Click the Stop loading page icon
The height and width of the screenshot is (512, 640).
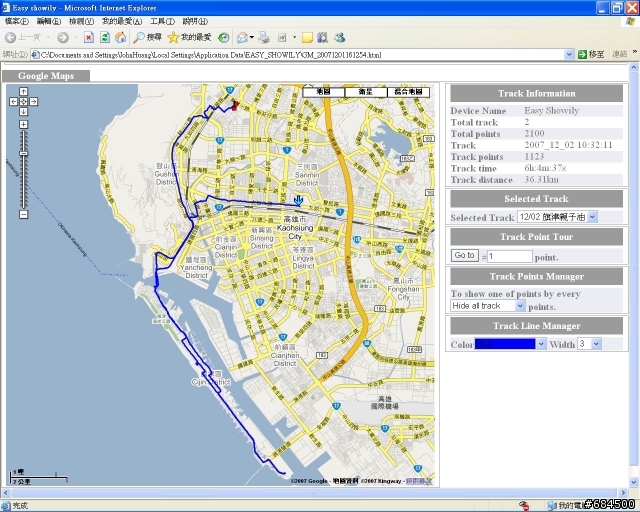point(89,38)
